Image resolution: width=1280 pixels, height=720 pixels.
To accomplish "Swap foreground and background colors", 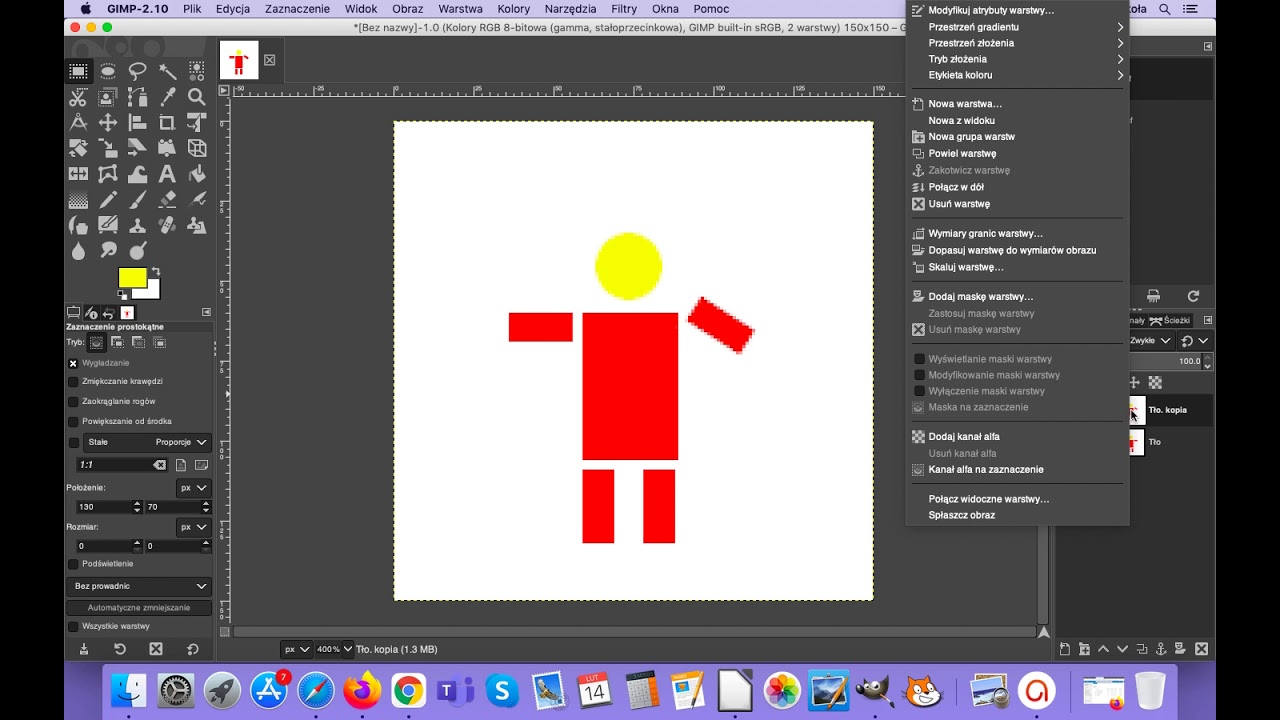I will [155, 271].
